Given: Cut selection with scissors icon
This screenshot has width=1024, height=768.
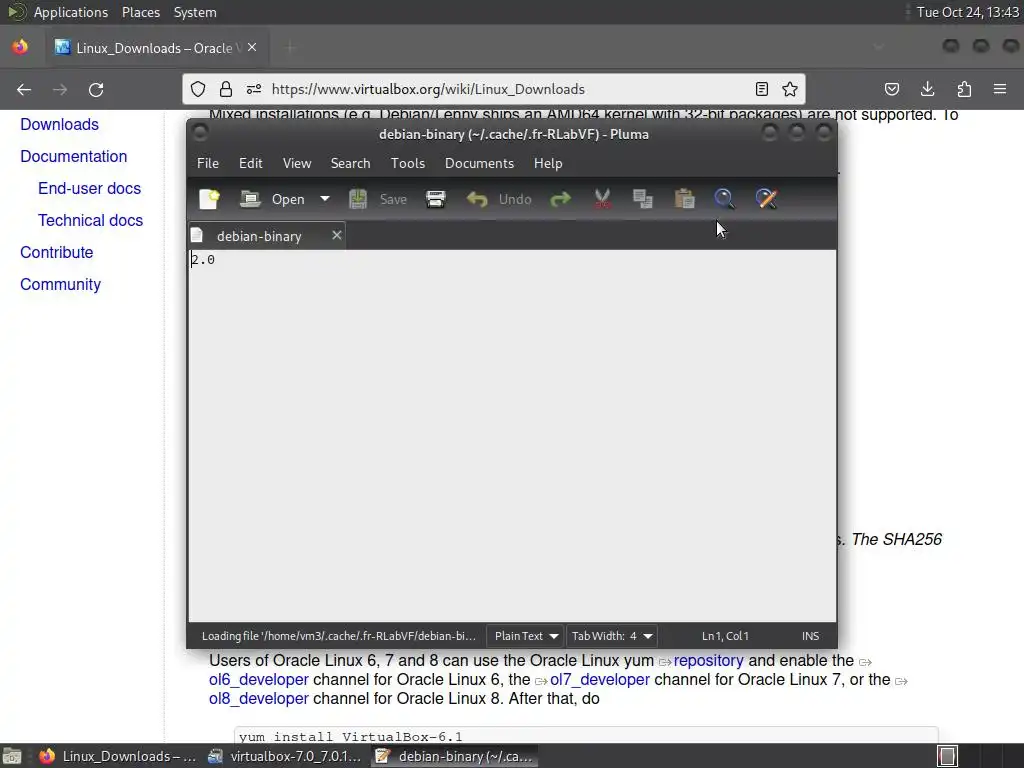Looking at the screenshot, I should tap(602, 199).
